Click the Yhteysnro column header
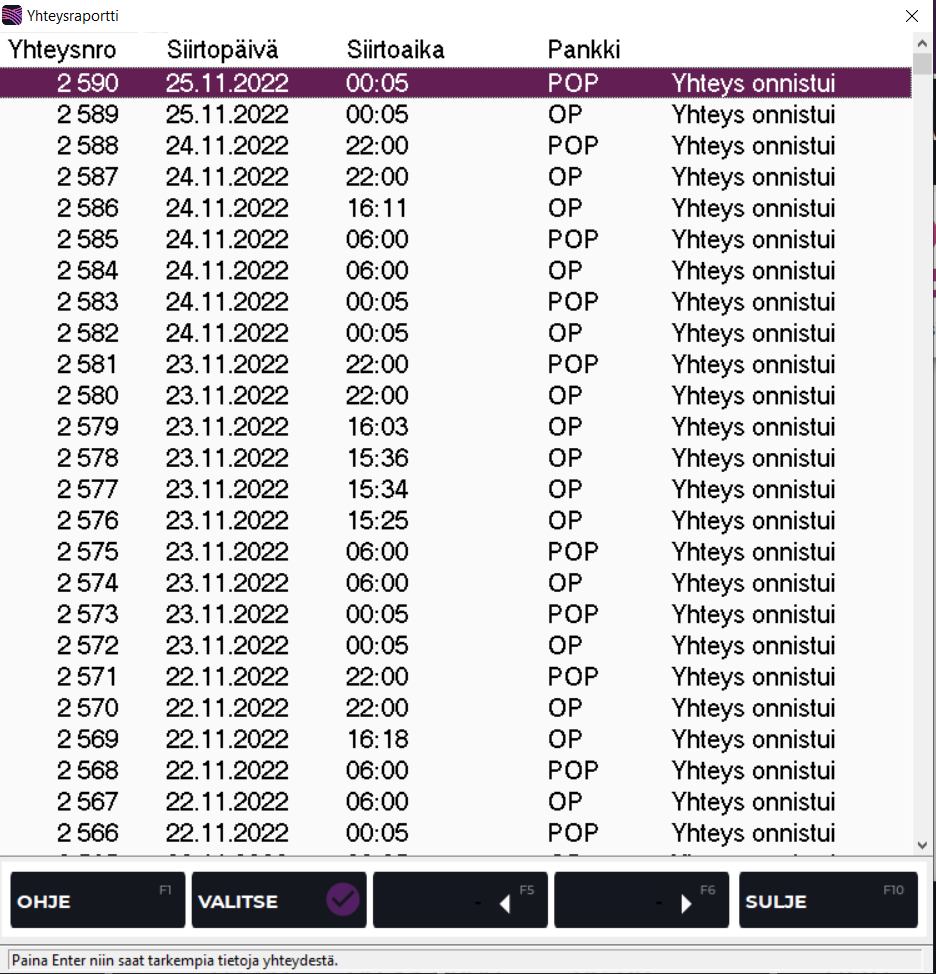This screenshot has width=936, height=974. pyautogui.click(x=62, y=49)
